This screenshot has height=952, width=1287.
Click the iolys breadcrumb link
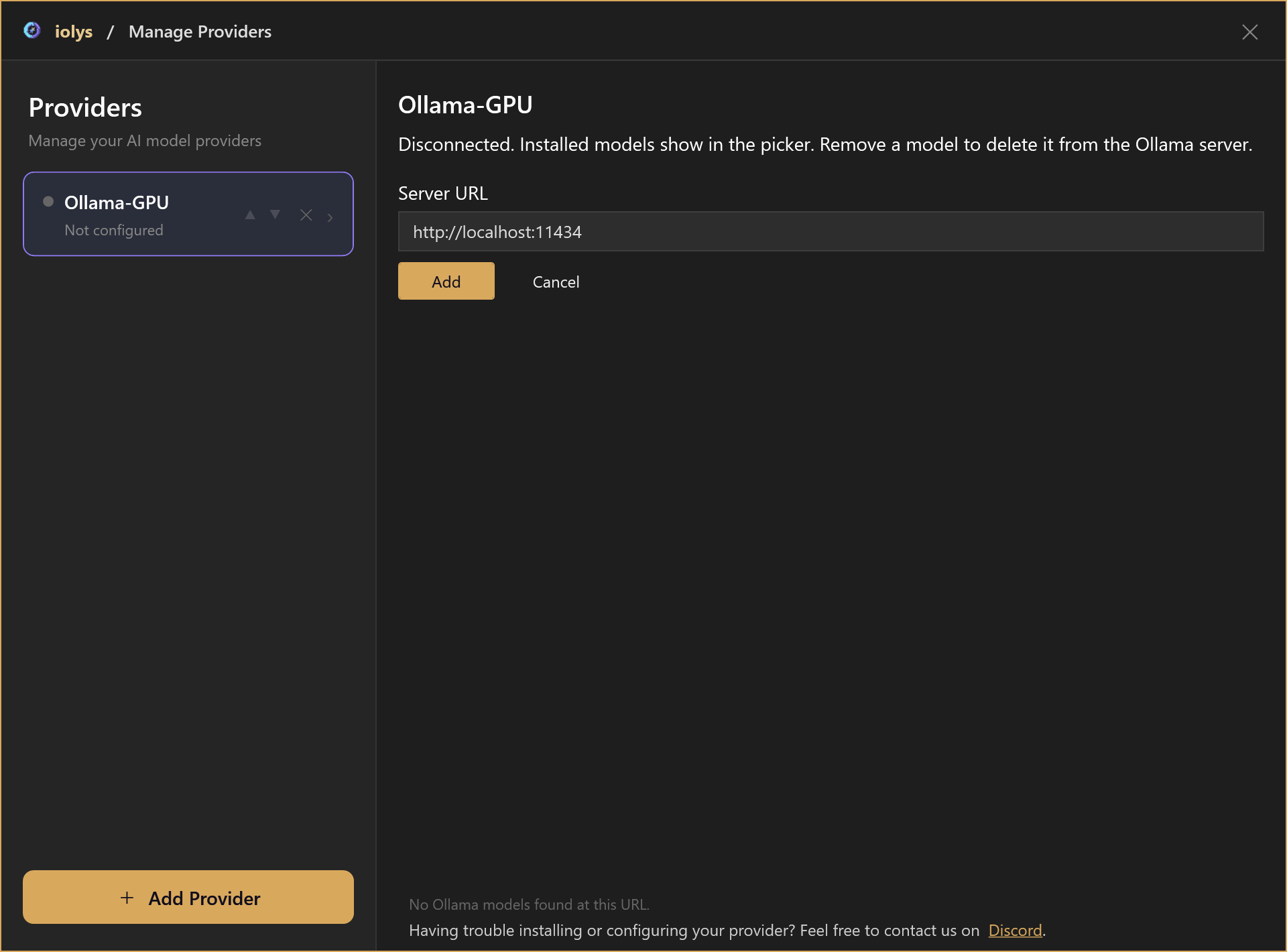coord(74,32)
